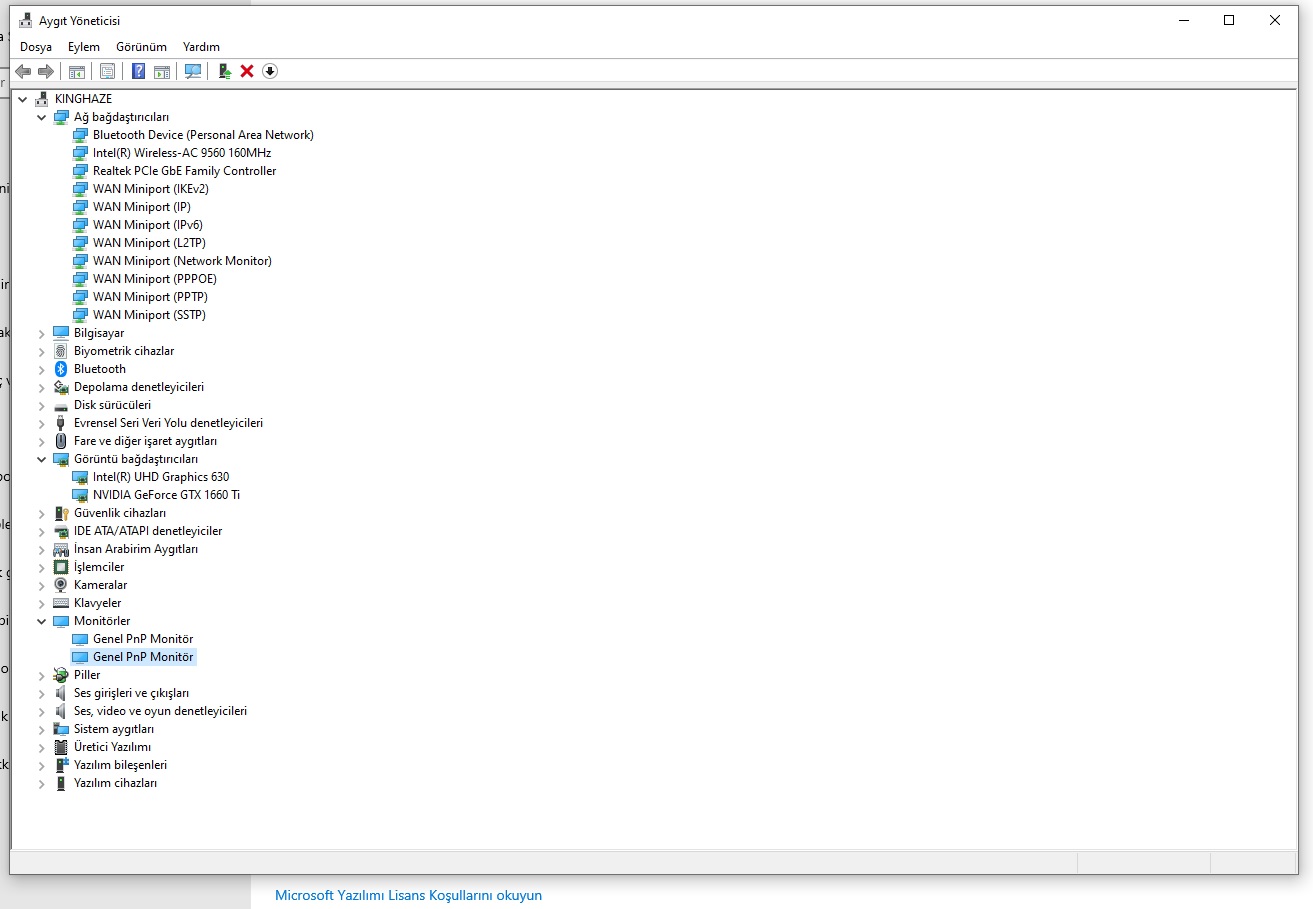Uninstall device with the red X icon

(x=247, y=71)
